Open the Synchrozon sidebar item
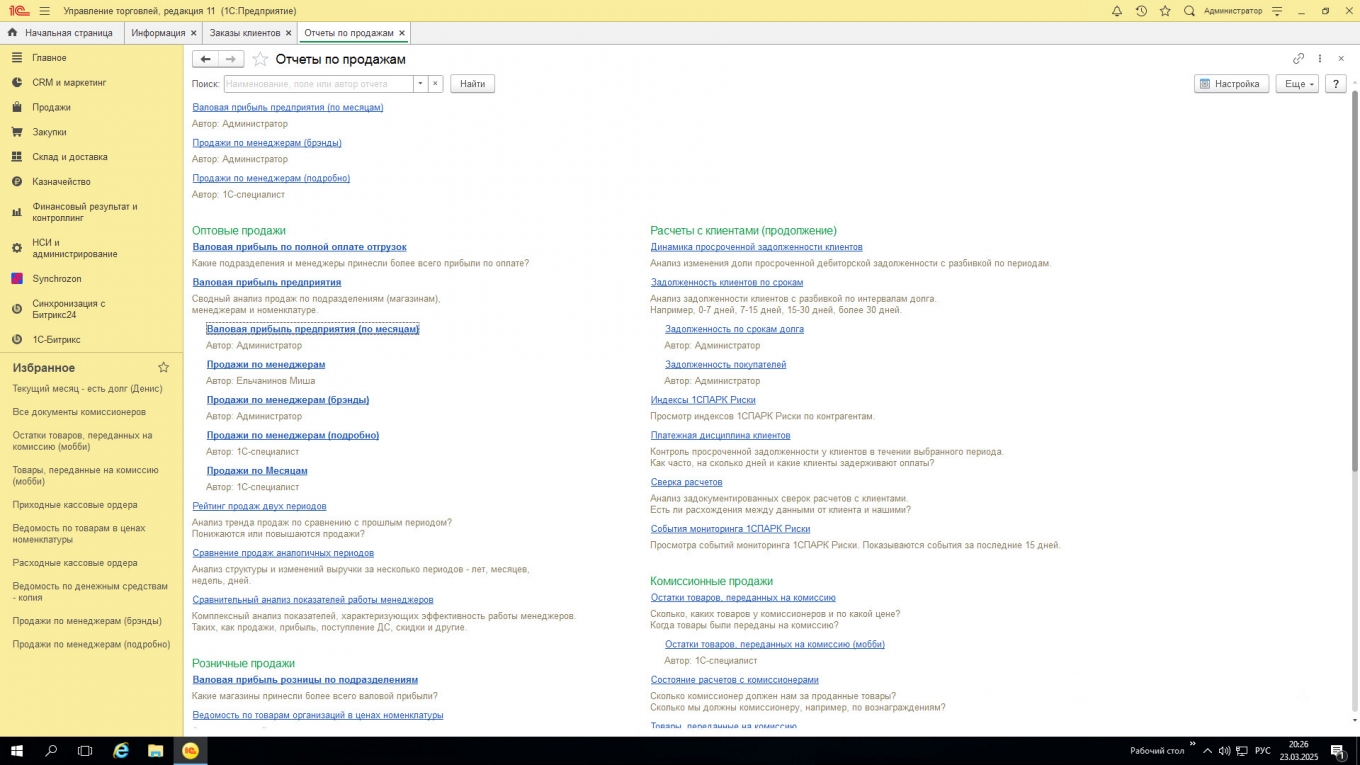This screenshot has width=1360, height=765. point(56,279)
